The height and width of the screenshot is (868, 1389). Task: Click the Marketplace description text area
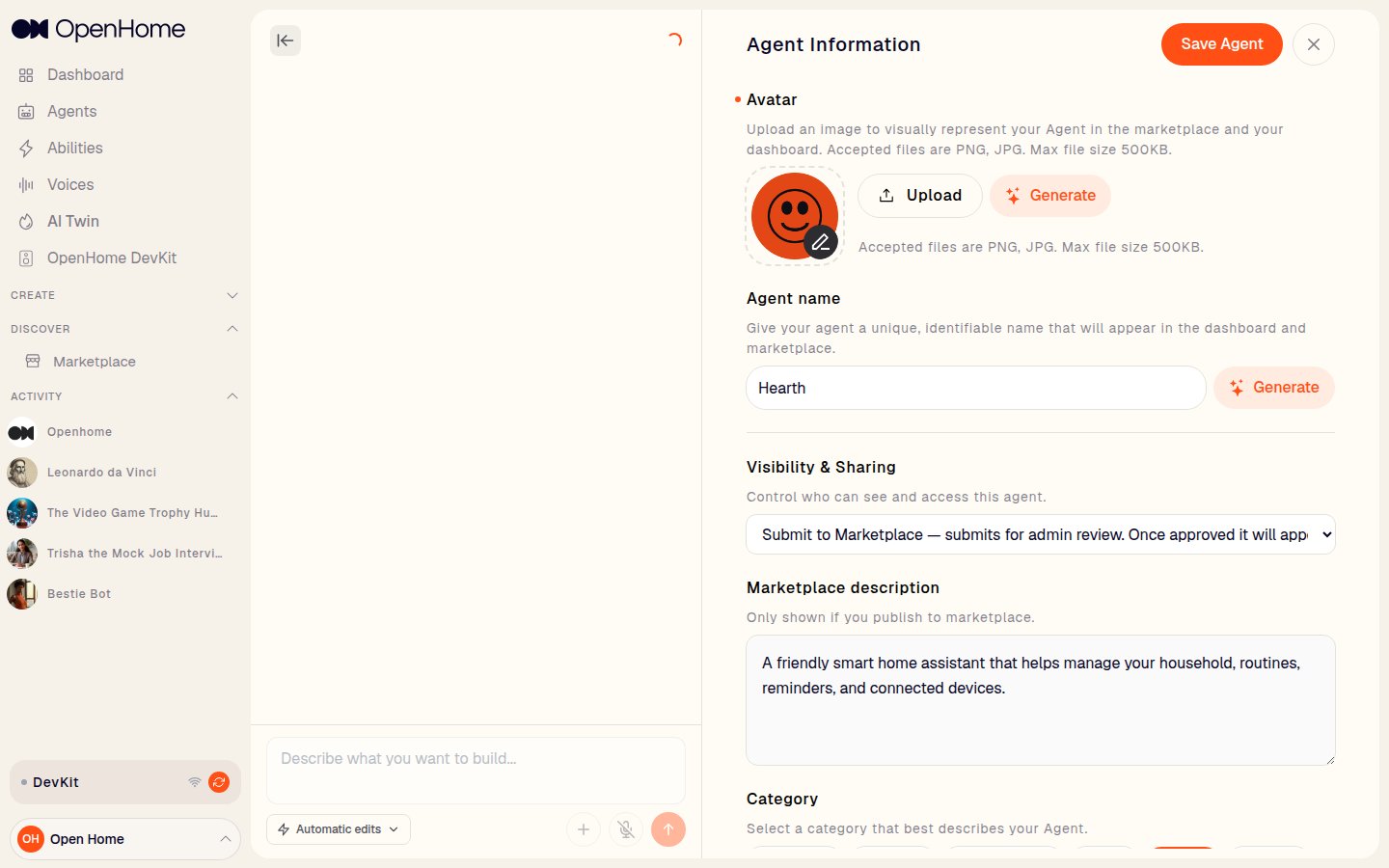coord(1041,700)
